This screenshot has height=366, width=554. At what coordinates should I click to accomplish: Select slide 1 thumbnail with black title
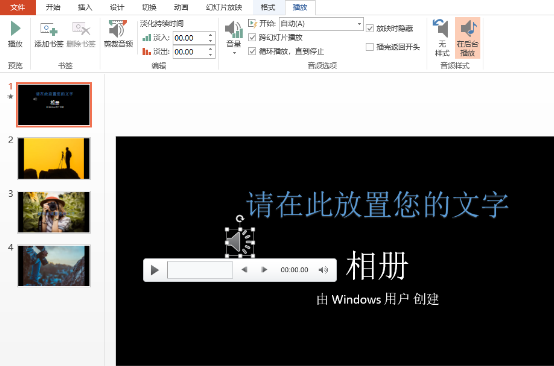tap(54, 105)
